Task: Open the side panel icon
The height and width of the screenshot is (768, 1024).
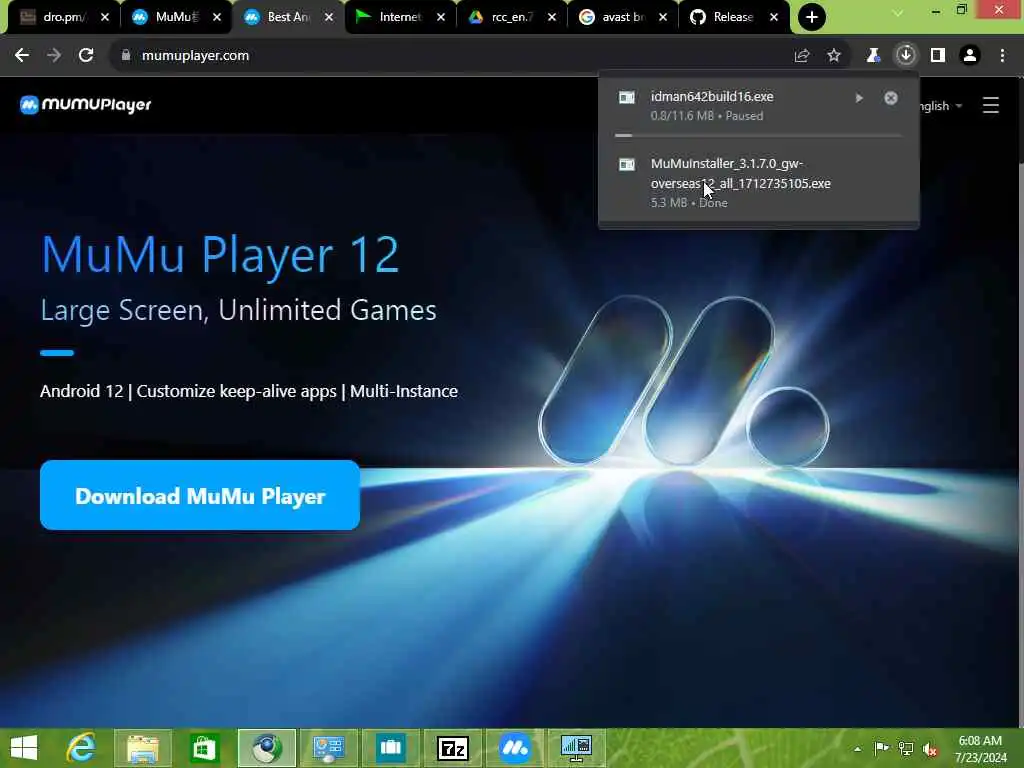Action: [x=938, y=56]
